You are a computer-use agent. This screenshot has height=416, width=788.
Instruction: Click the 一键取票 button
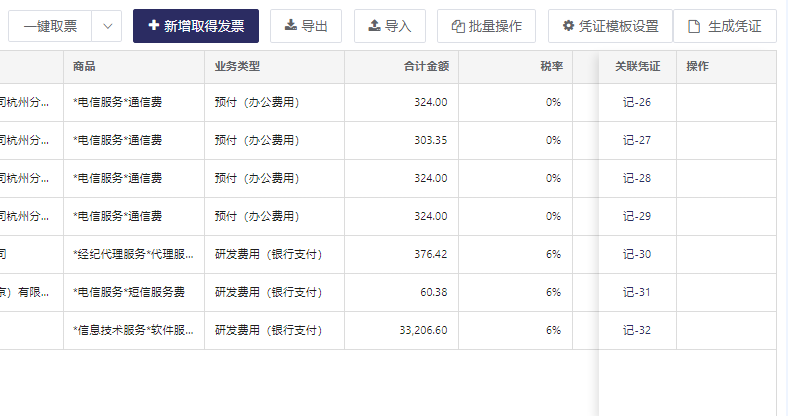click(x=50, y=26)
